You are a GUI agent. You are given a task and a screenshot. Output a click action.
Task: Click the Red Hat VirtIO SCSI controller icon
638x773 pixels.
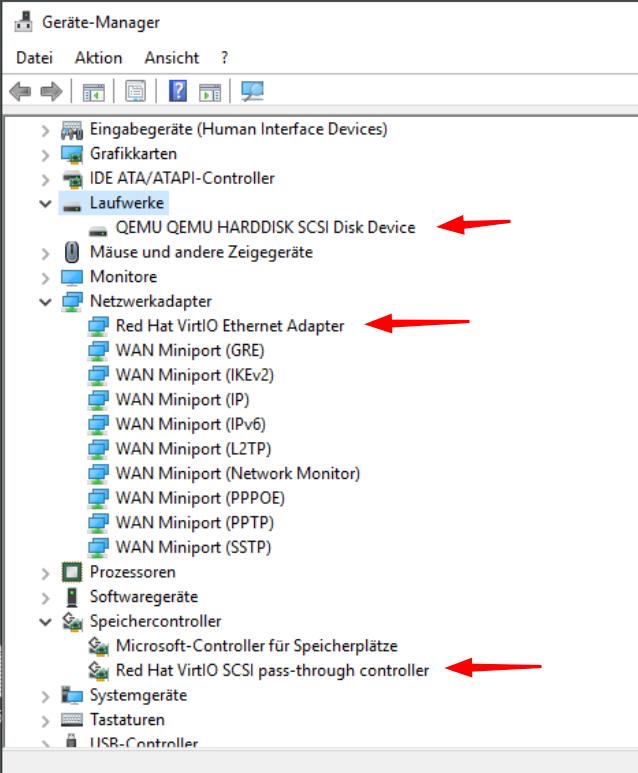pos(98,671)
